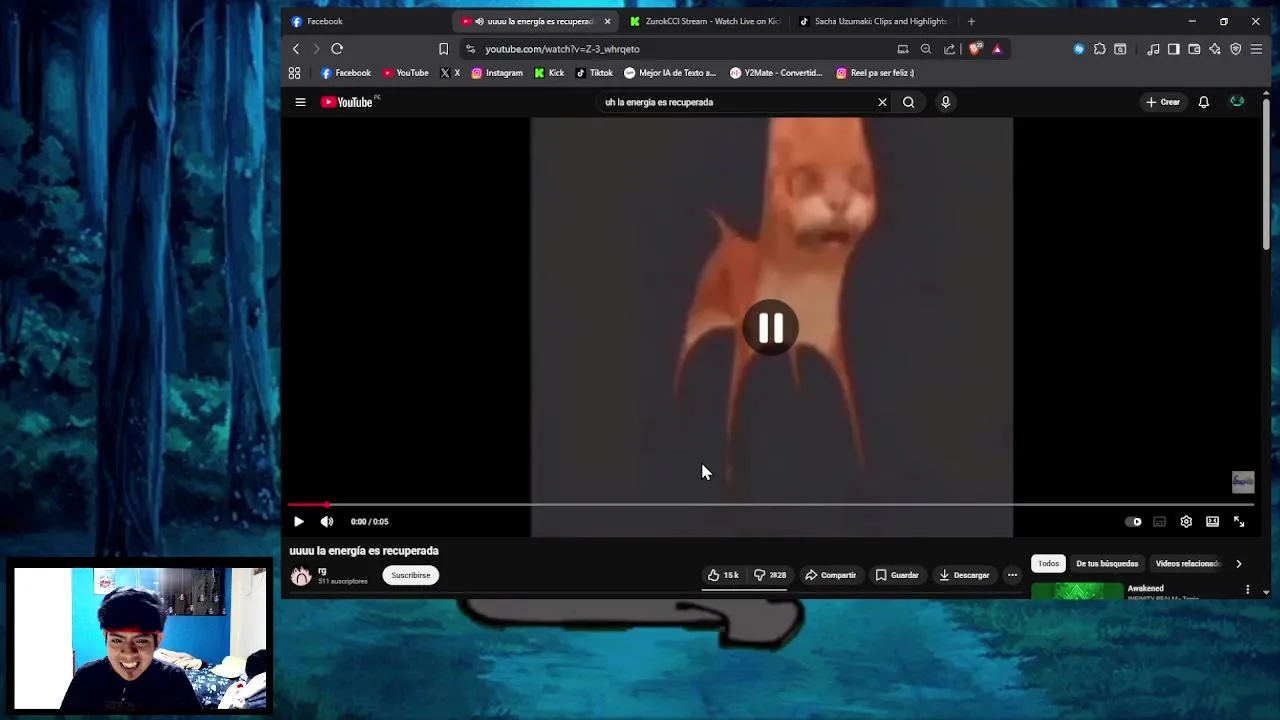Open more actions three-dot menu
This screenshot has width=1280, height=720.
pos(1012,575)
